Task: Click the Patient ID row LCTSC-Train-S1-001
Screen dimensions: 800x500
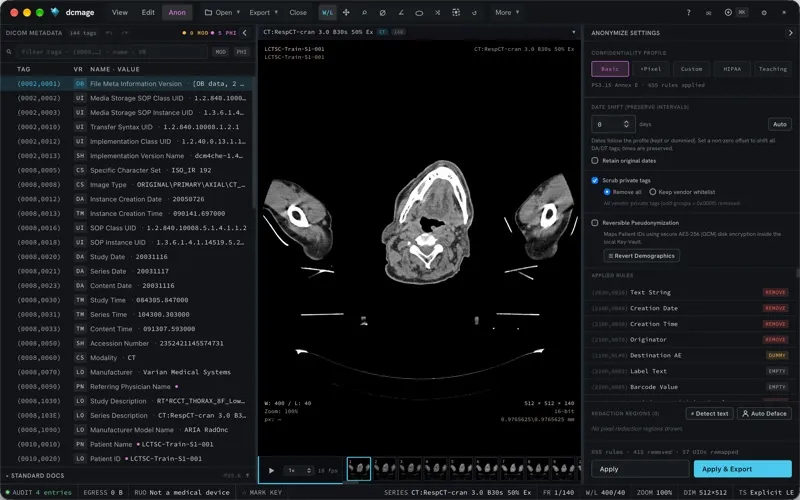Action: 128,459
